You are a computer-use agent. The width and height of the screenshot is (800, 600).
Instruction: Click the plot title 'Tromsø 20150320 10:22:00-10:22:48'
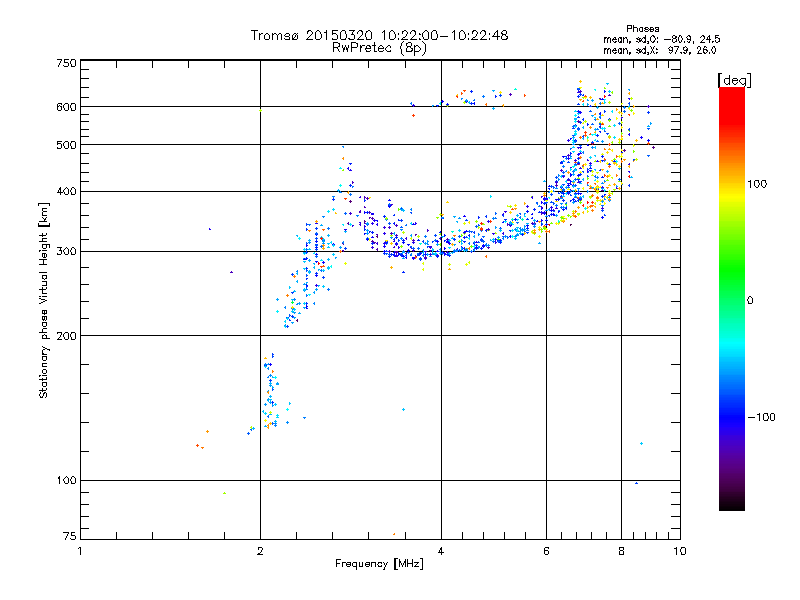379,35
